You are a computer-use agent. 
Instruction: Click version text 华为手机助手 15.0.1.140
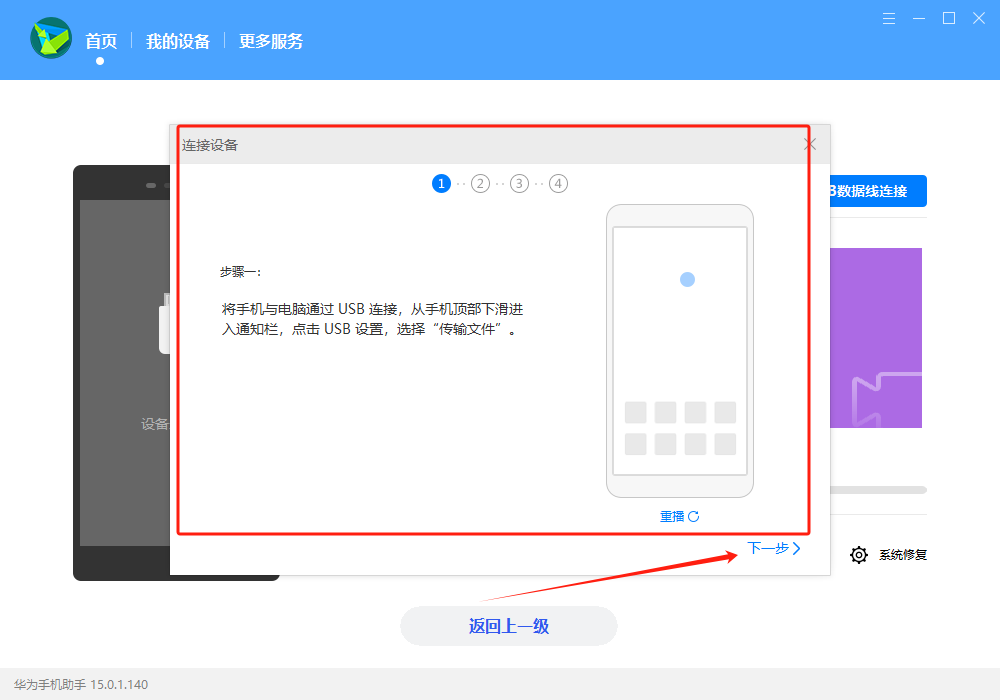81,685
